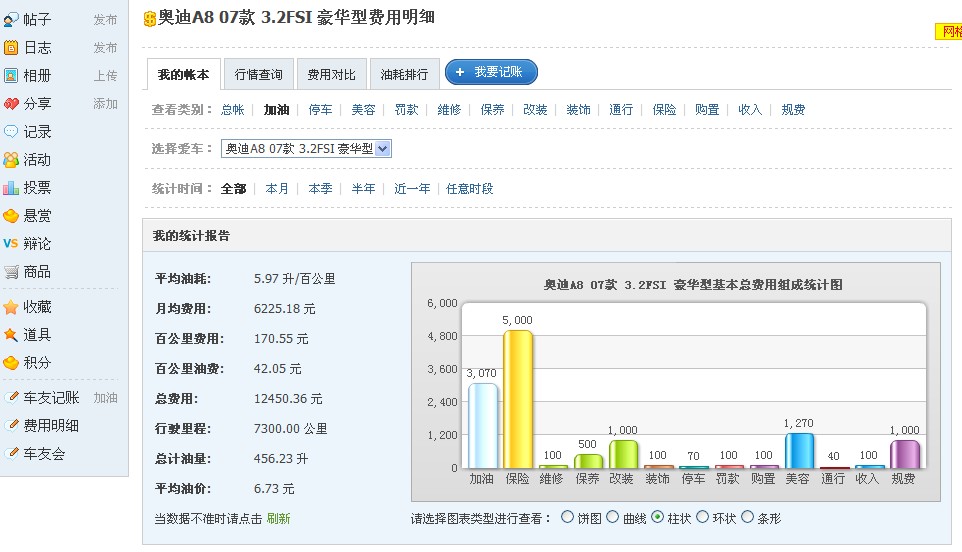The image size is (962, 552).
Task: Filter category by 加油
Action: pyautogui.click(x=276, y=110)
